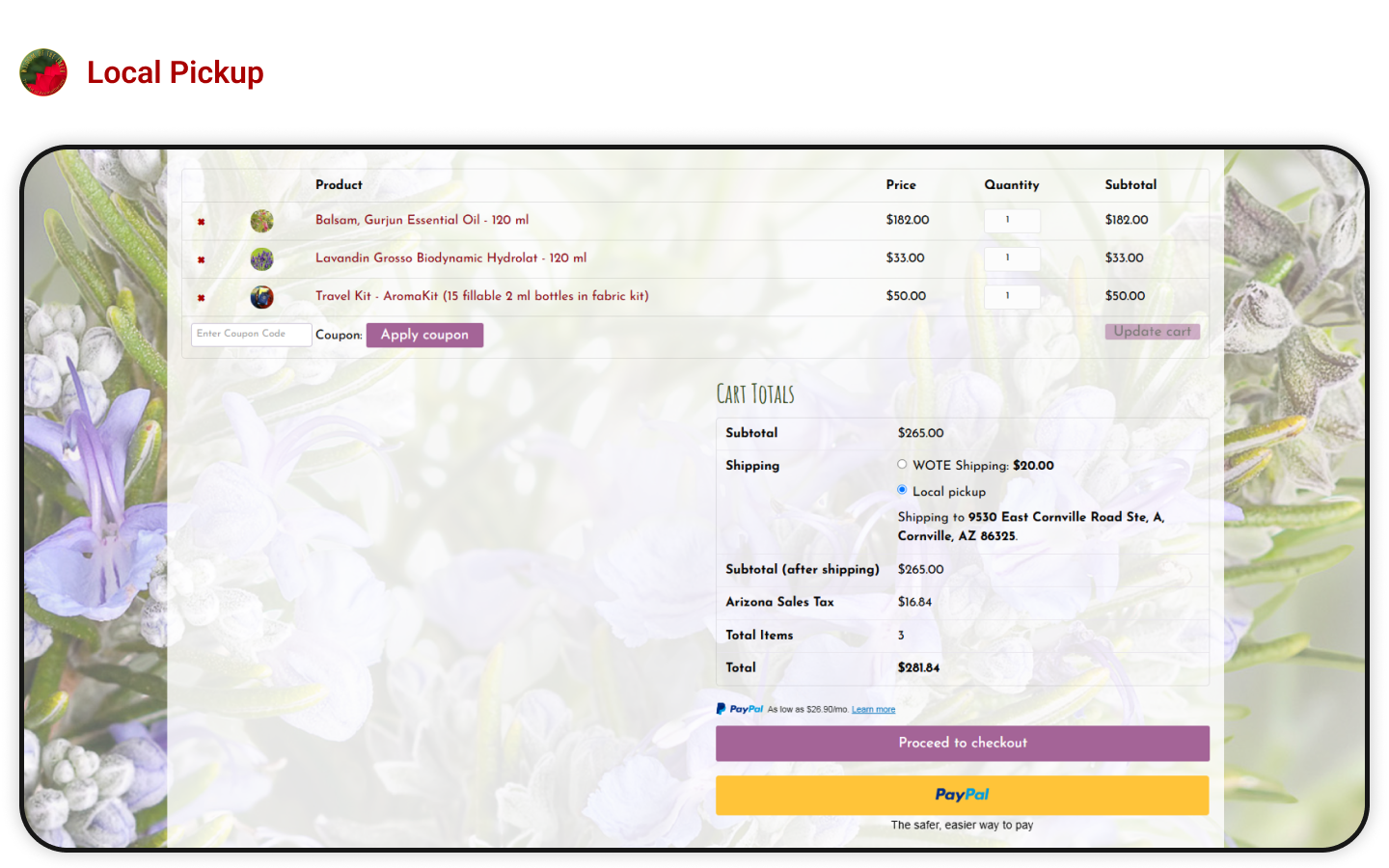
Task: Click the small PayPal logo above checkout
Action: click(740, 709)
